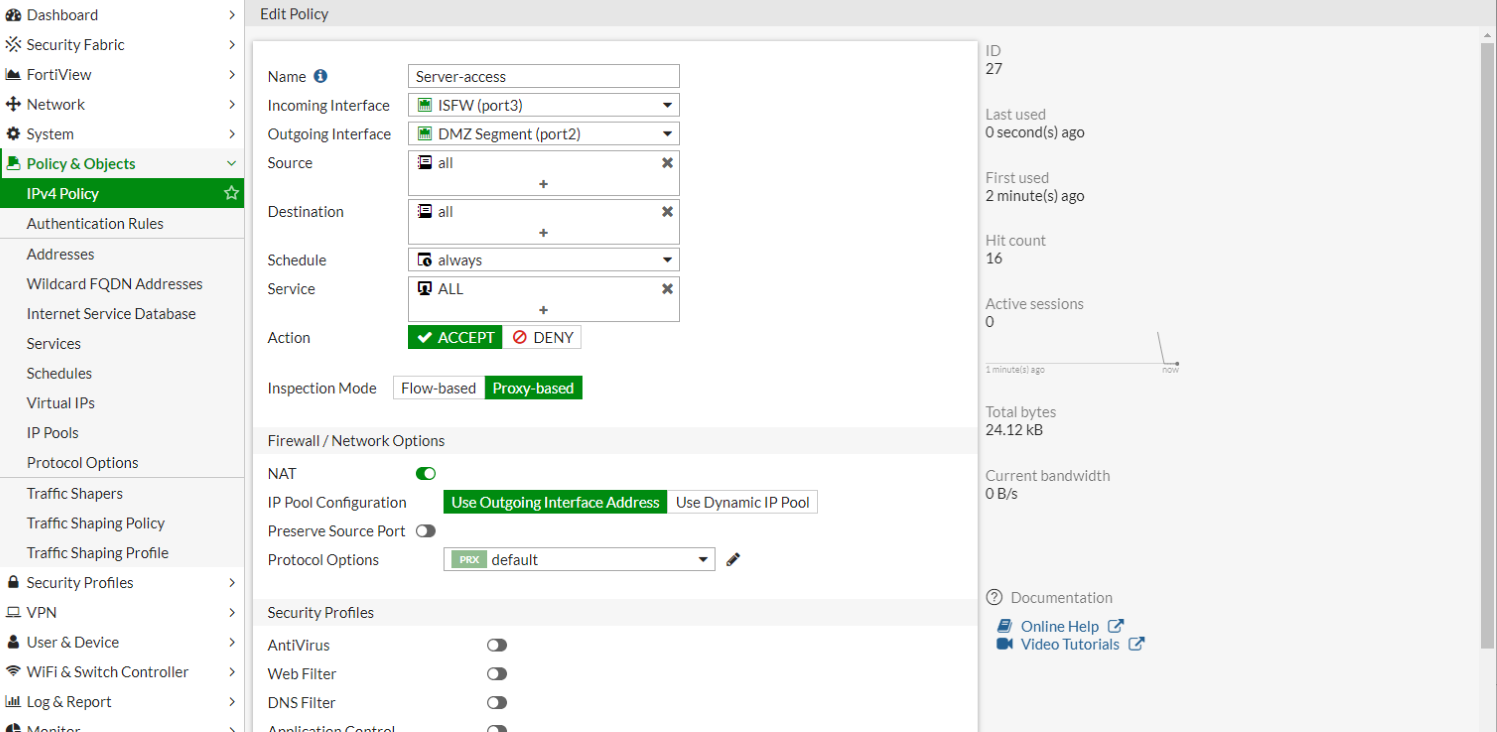Expand the FortiView chevron

[231, 75]
